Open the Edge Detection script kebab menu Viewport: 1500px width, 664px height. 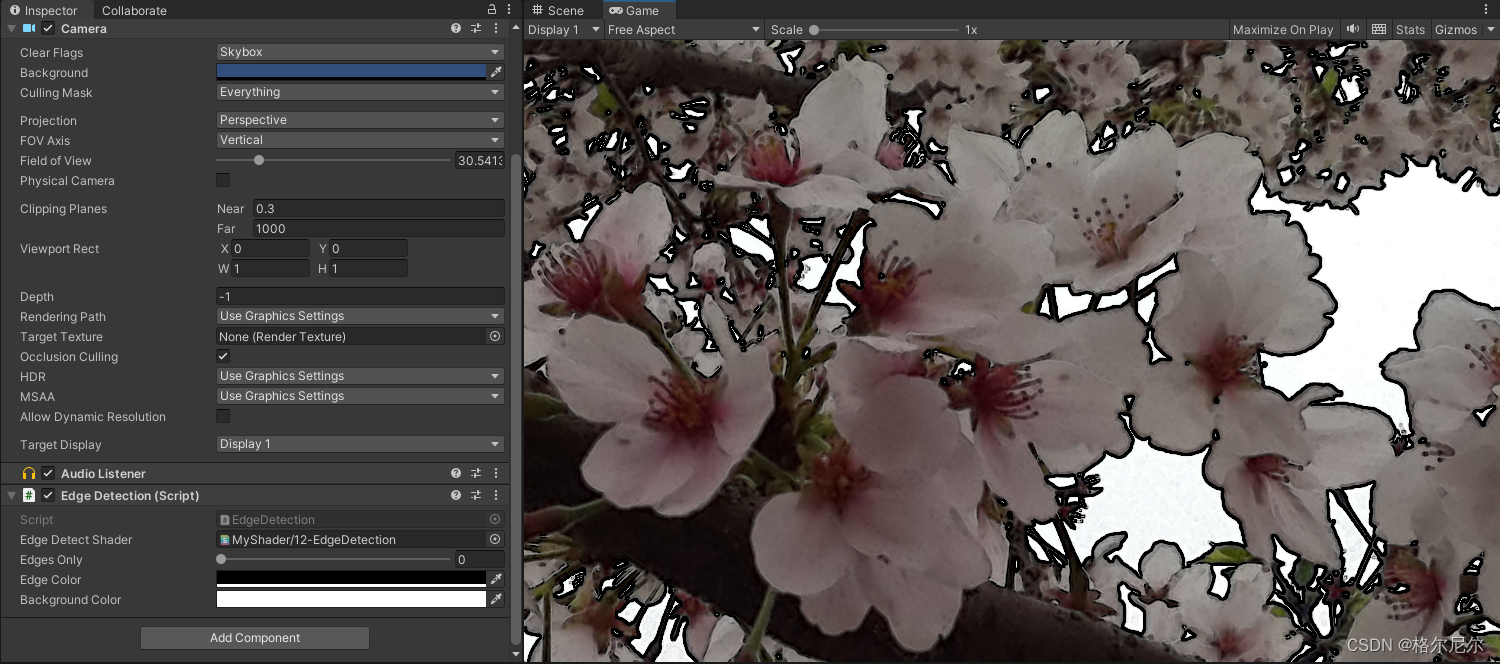coord(495,495)
